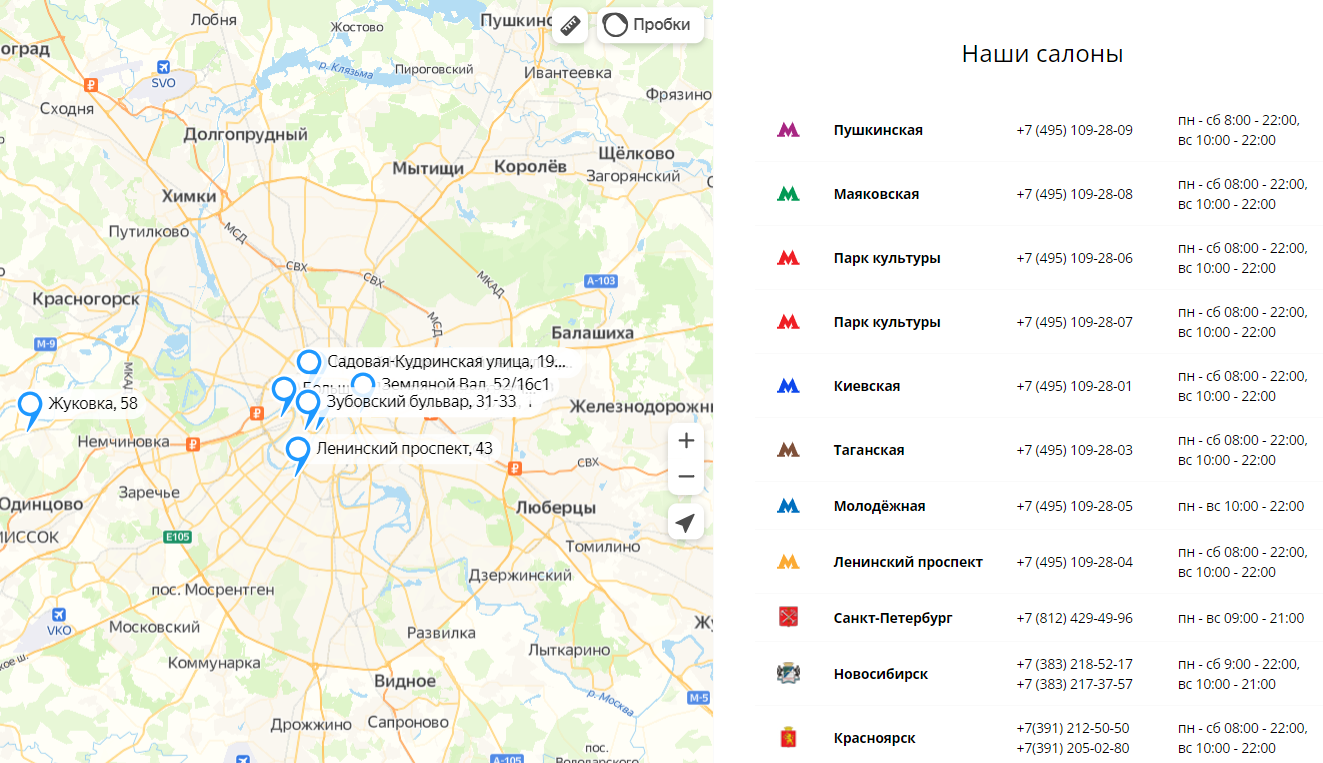Click the phone +7(391) 205-02-80

coord(1072,748)
